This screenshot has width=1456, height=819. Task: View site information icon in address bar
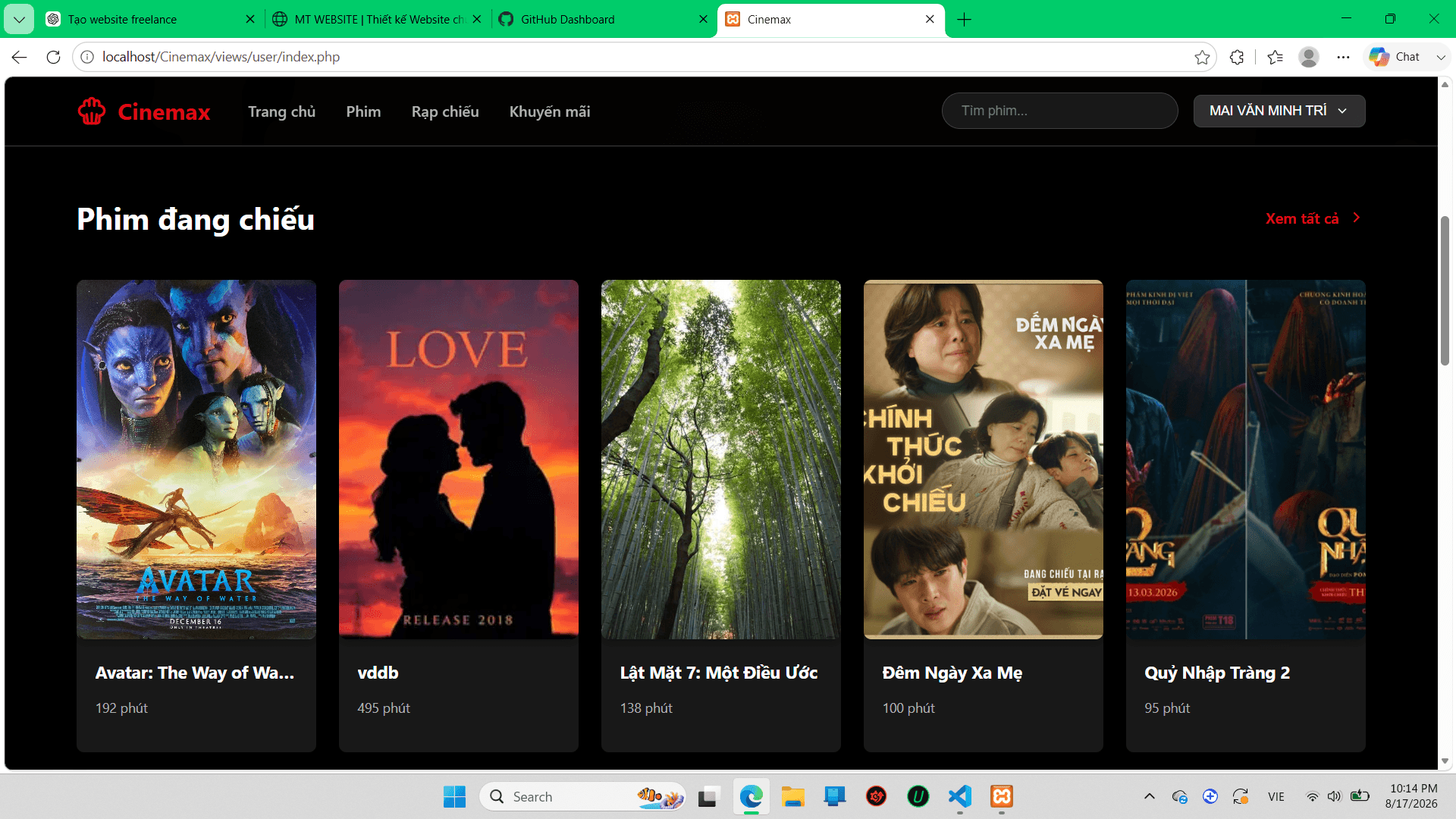click(x=87, y=57)
